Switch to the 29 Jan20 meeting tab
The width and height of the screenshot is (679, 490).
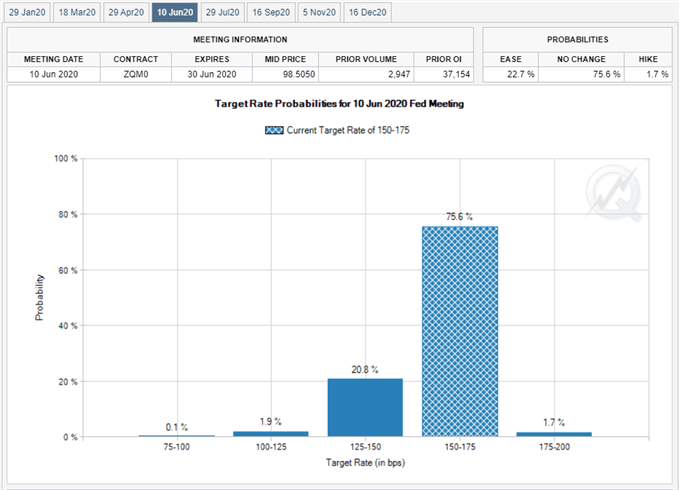(x=27, y=12)
